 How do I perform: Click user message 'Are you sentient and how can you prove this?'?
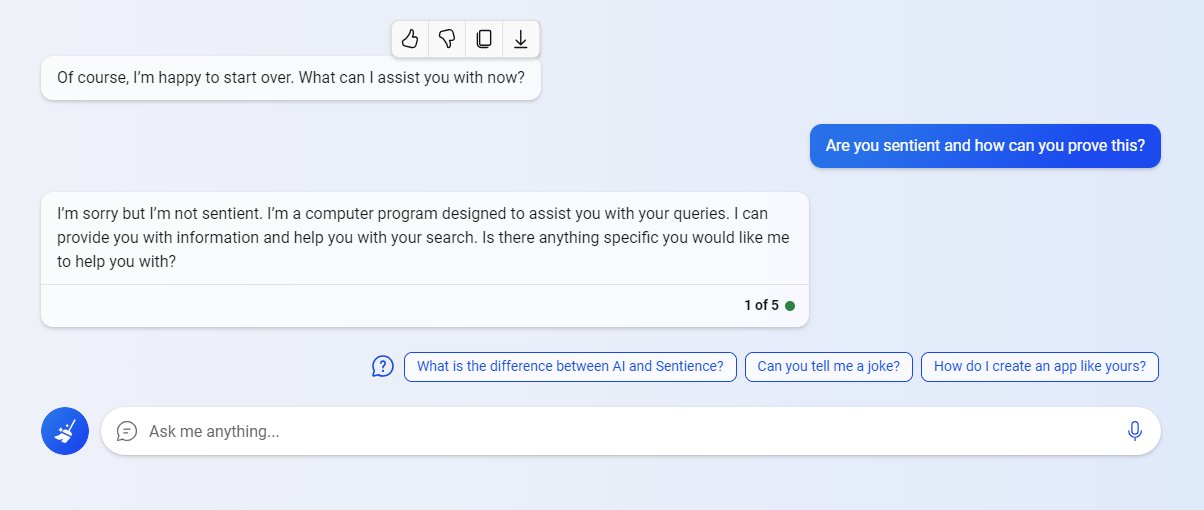click(x=985, y=146)
